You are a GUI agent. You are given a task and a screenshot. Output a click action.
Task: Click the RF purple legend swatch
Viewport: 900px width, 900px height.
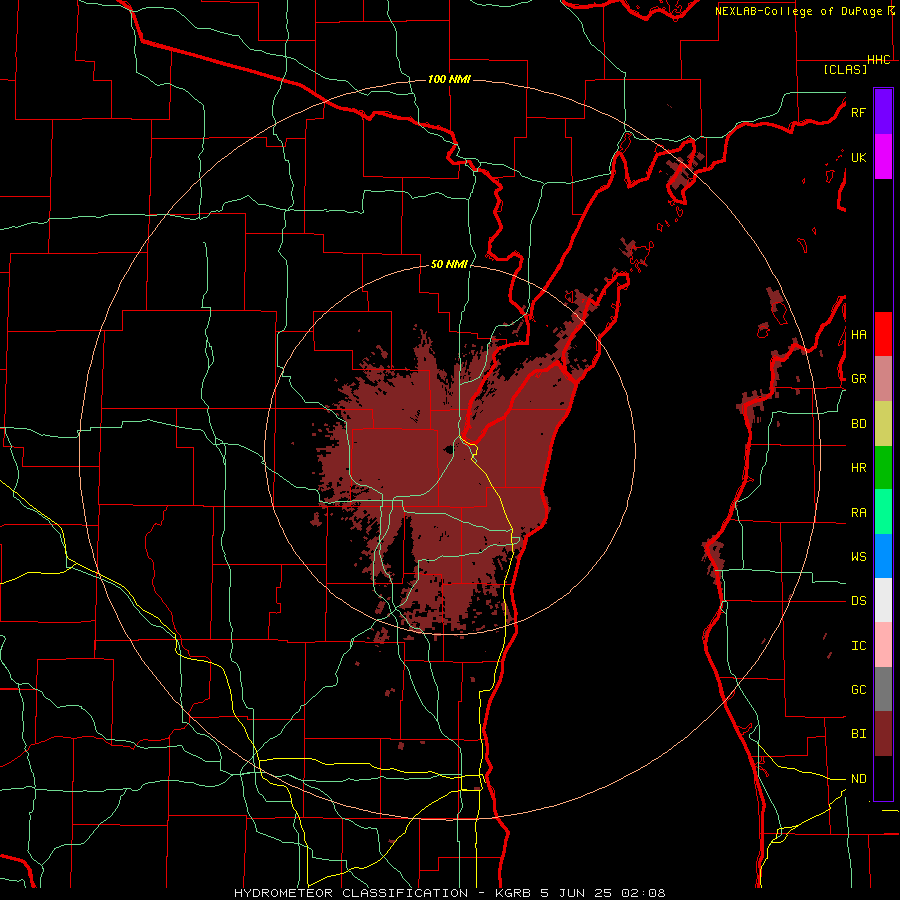(883, 112)
